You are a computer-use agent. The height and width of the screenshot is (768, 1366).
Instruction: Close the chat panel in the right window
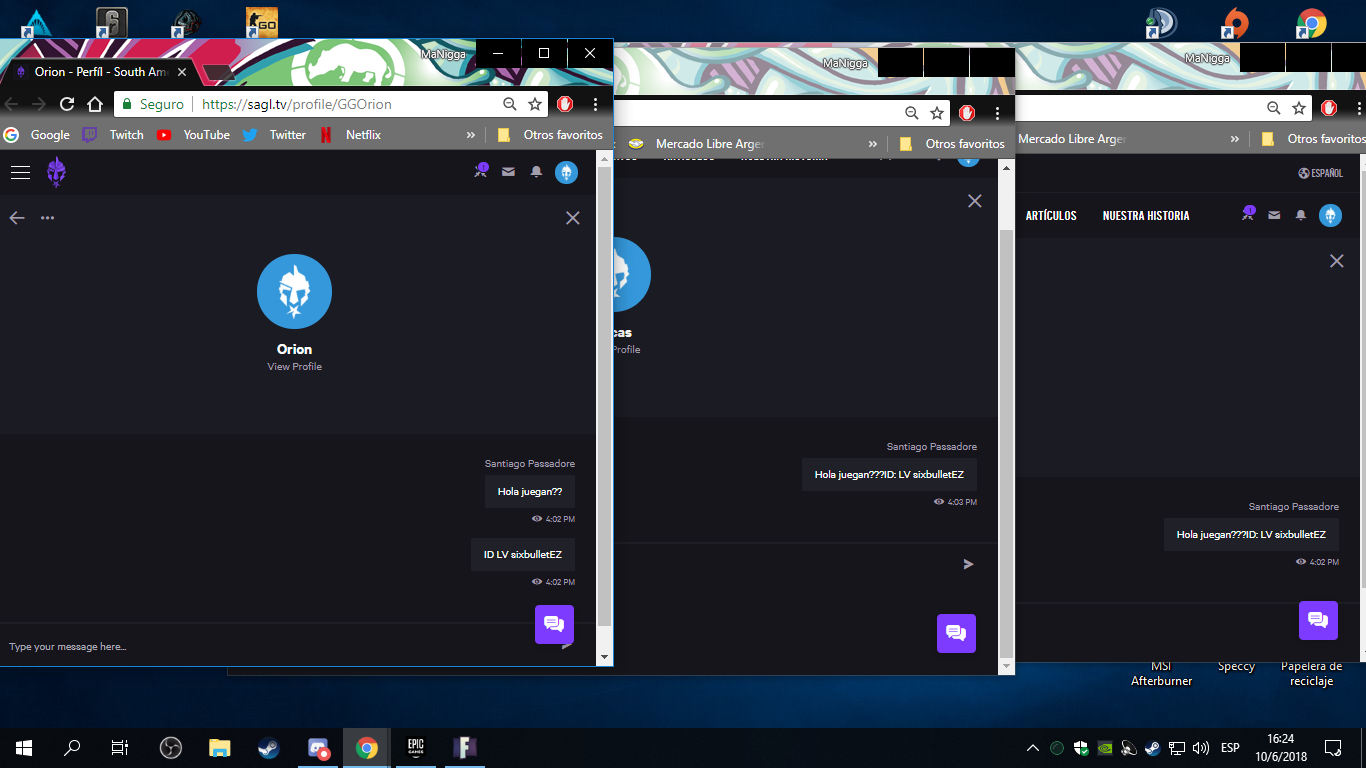[x=1337, y=261]
